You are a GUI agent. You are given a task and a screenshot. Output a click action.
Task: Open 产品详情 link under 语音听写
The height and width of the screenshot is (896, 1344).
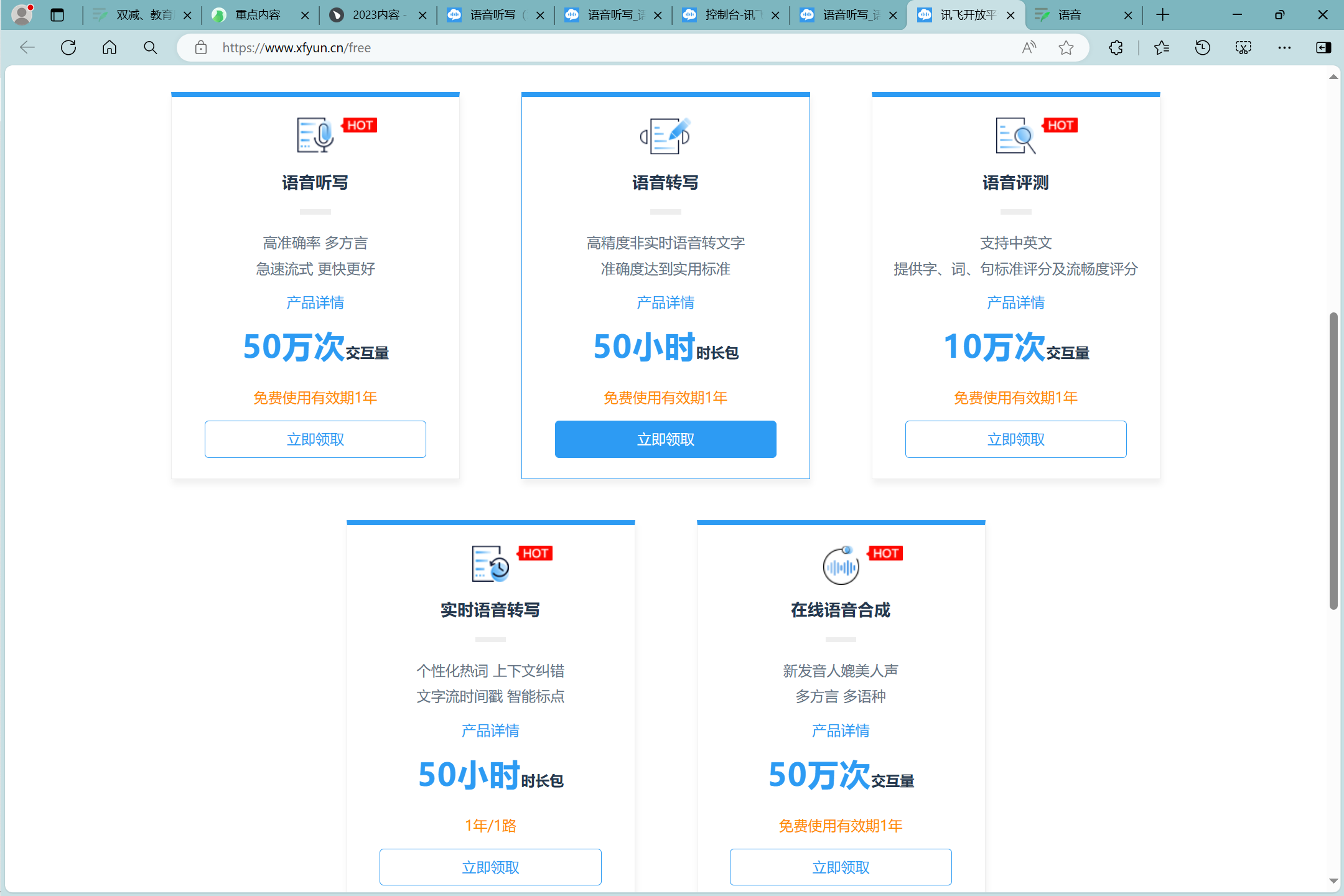[x=315, y=302]
